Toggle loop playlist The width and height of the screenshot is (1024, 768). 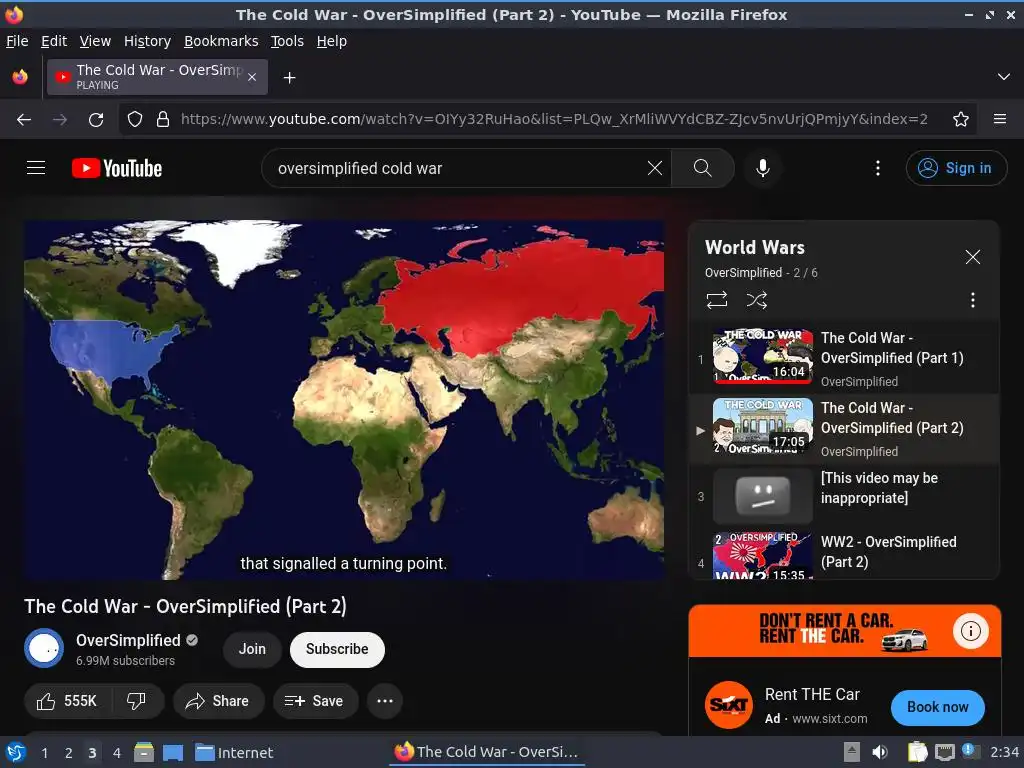716,300
